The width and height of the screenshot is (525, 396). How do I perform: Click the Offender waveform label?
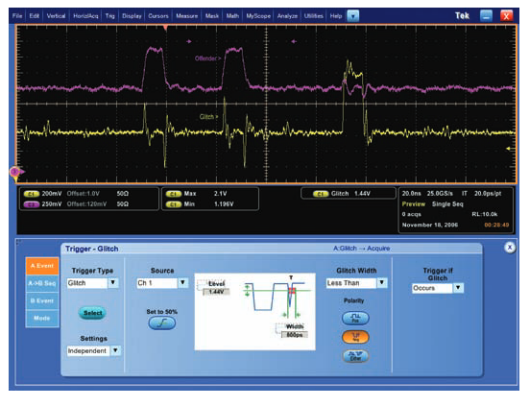click(x=208, y=59)
